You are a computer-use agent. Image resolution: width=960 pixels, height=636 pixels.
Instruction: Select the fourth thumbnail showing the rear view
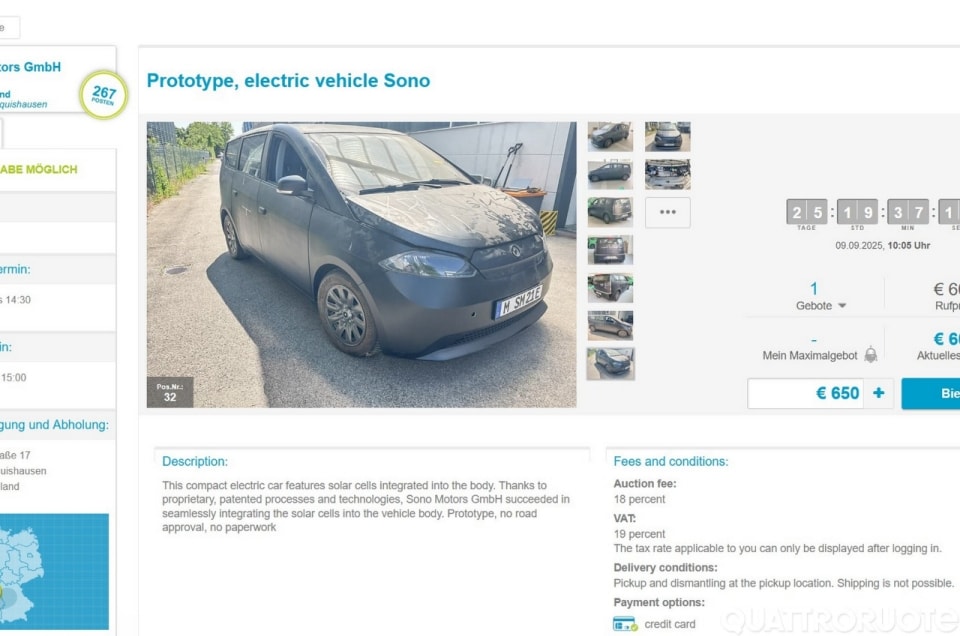(x=610, y=250)
